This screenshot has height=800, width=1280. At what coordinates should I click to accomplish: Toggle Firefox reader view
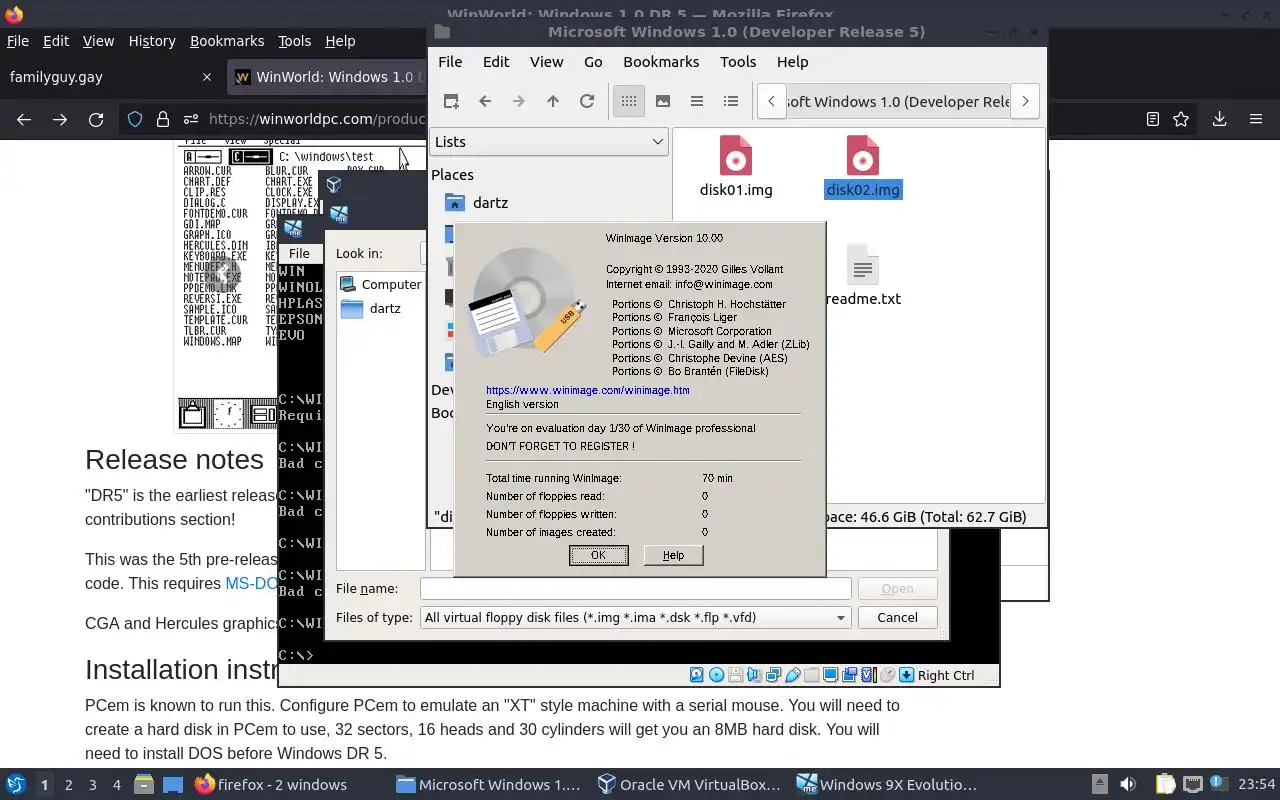click(1153, 119)
